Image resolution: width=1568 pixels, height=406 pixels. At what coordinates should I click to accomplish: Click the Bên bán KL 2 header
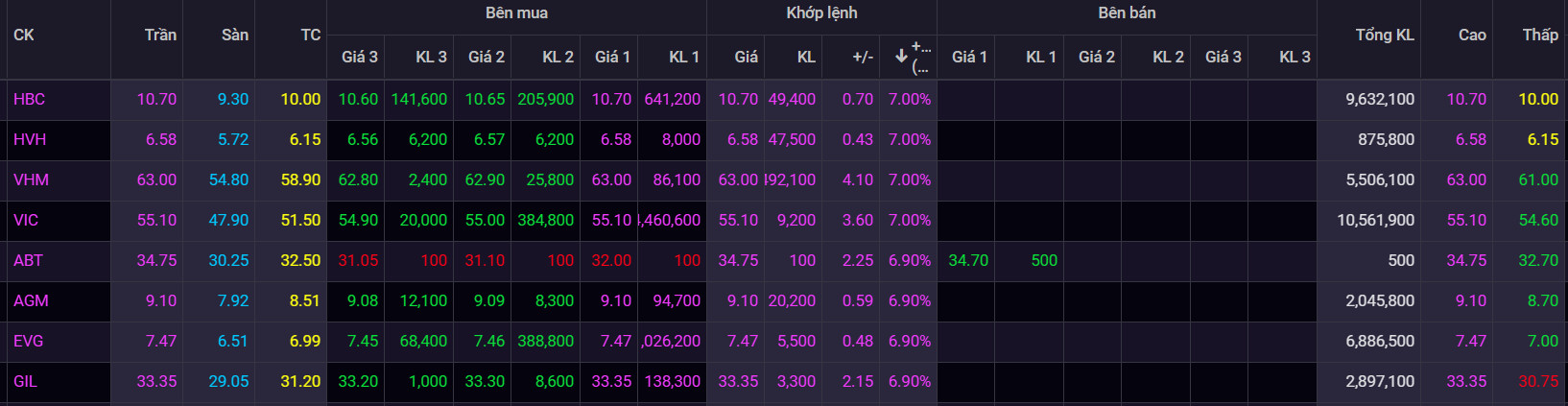pos(1168,57)
